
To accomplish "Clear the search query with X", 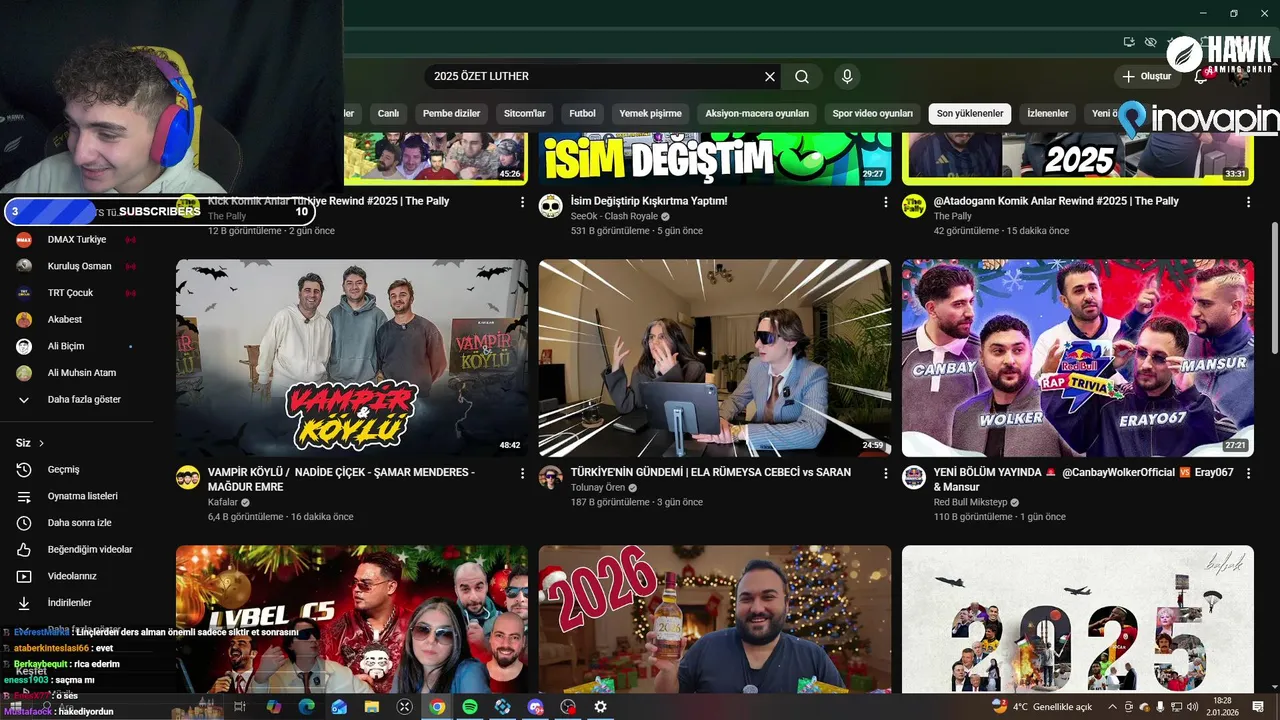I will 770,76.
